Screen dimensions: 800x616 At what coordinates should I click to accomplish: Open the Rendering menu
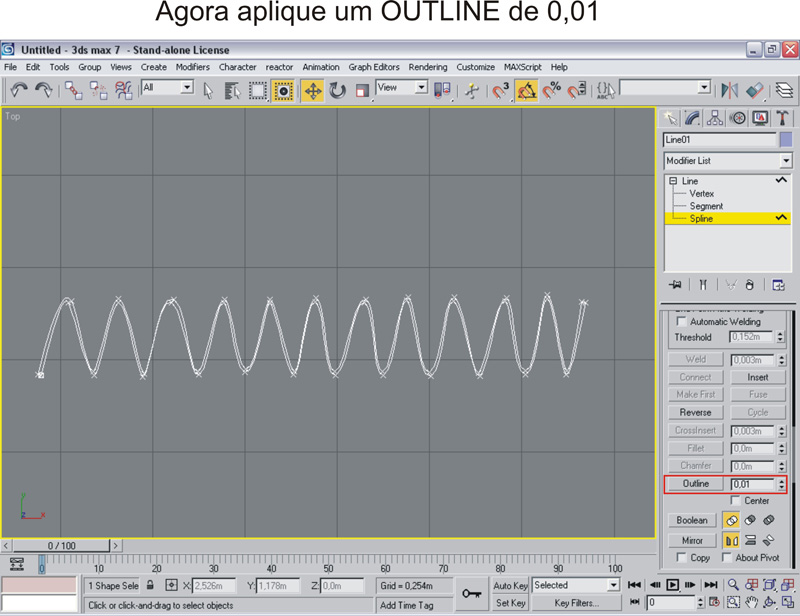coord(428,67)
